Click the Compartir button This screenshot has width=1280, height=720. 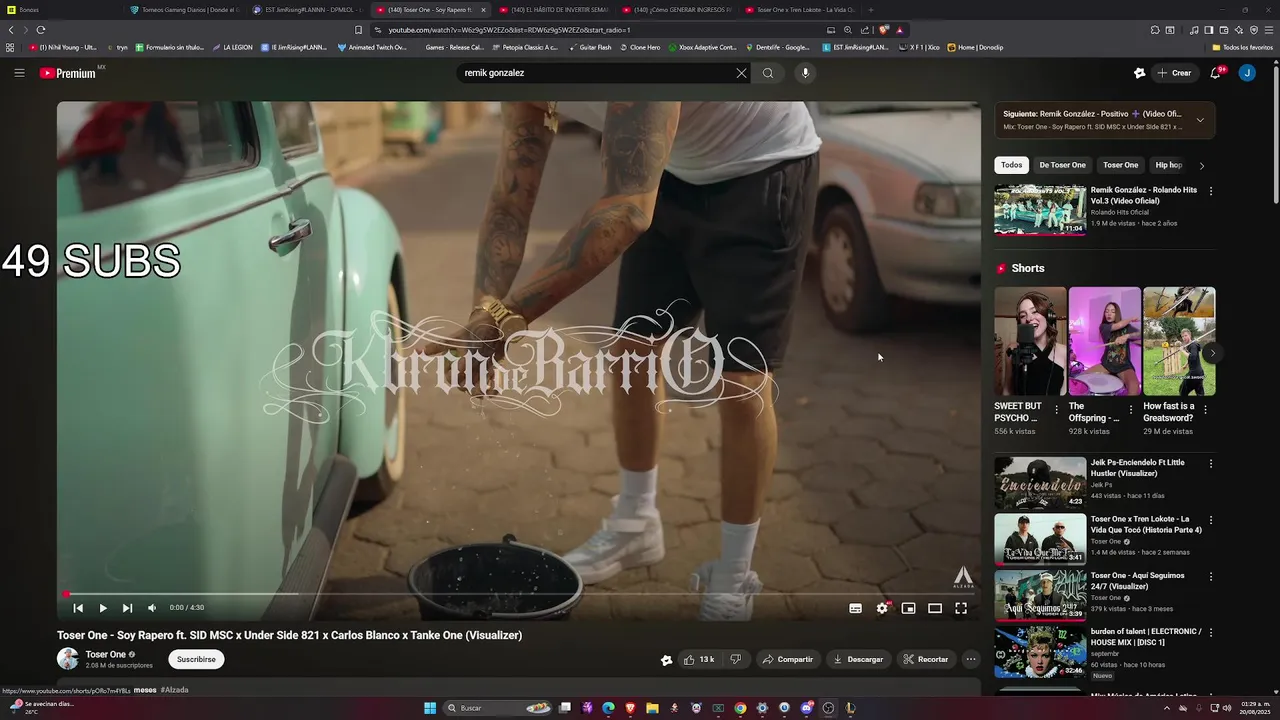[787, 659]
